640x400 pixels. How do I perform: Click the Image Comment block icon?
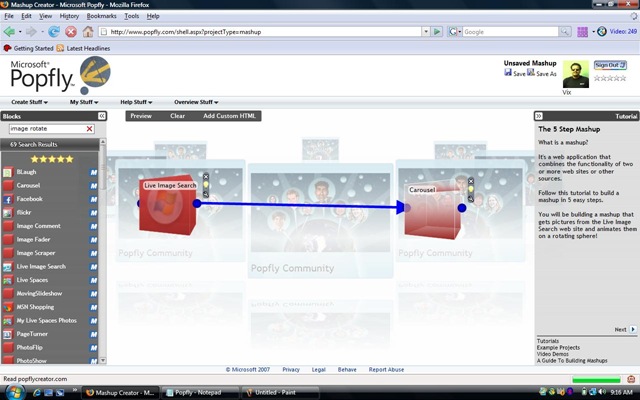point(7,226)
